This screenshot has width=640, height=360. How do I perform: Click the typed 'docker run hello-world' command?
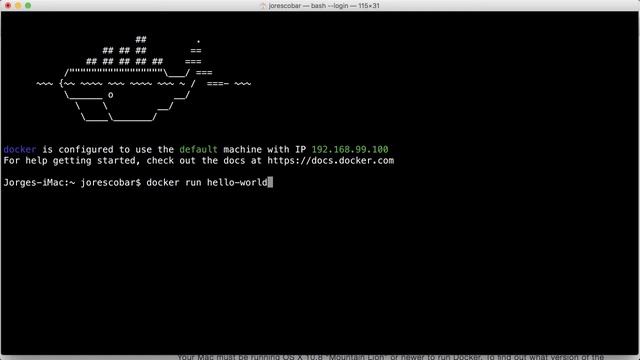[207, 182]
